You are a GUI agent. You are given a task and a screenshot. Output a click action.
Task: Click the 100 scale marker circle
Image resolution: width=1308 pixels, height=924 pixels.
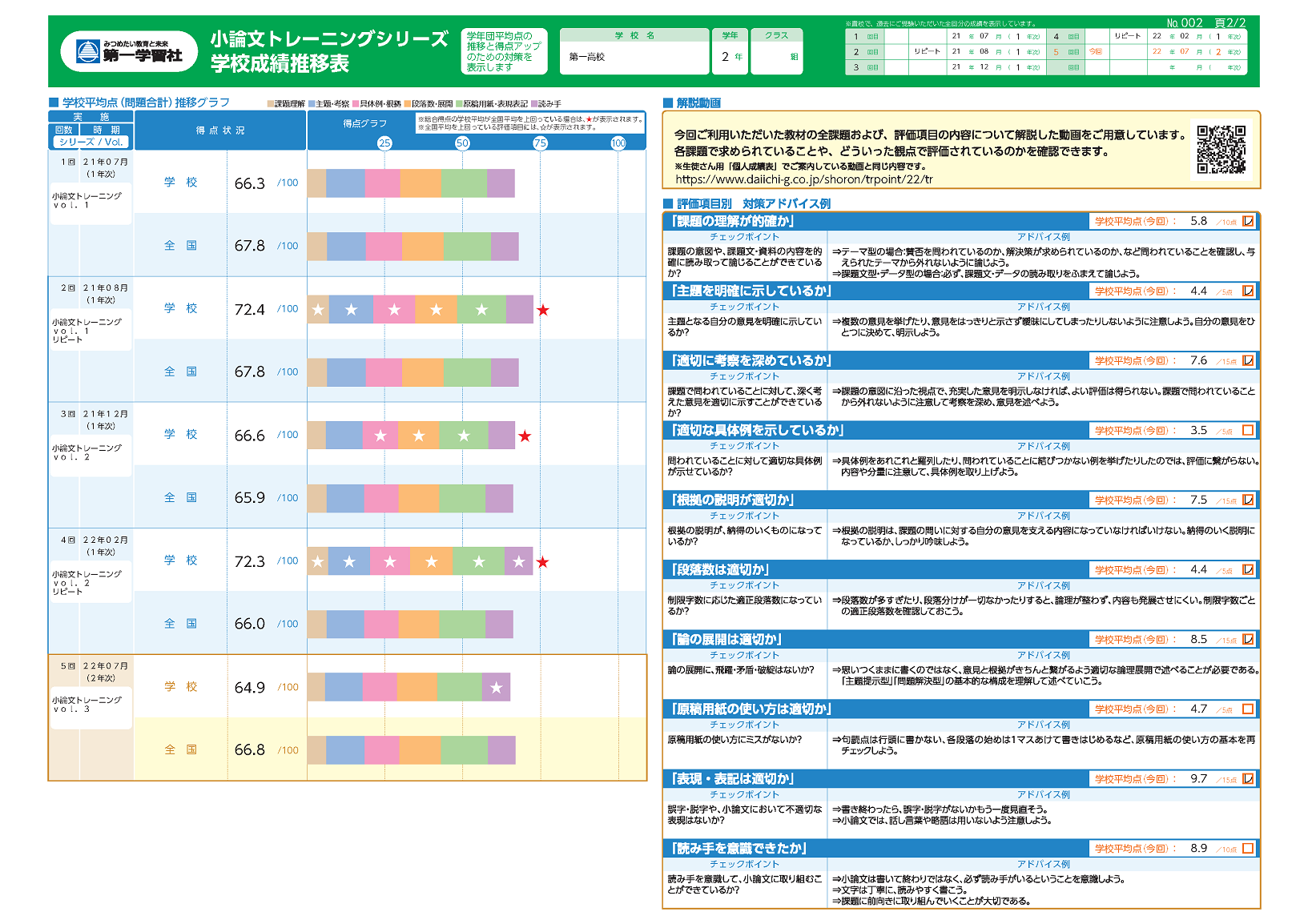618,143
